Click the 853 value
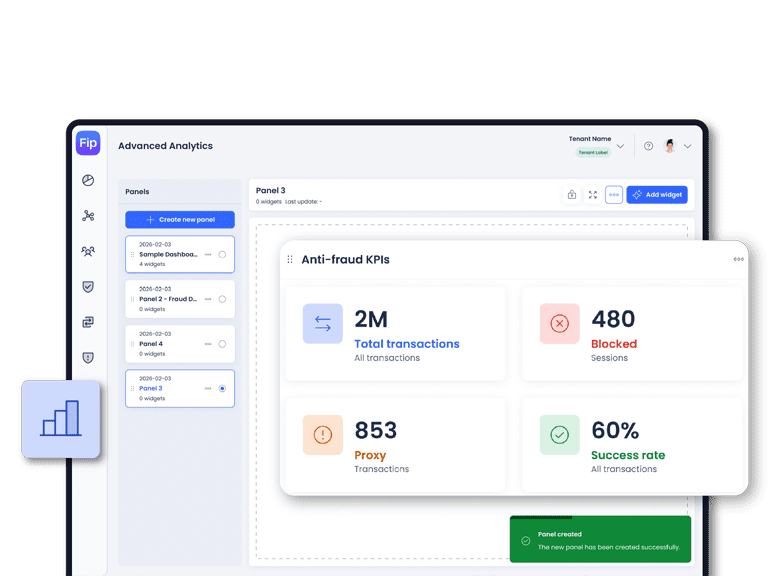This screenshot has width=768, height=576. (x=376, y=431)
